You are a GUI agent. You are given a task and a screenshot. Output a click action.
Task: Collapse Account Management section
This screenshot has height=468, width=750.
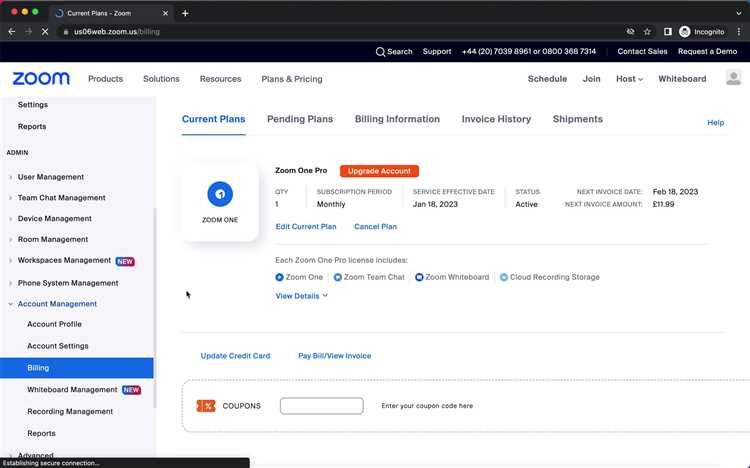pyautogui.click(x=57, y=303)
